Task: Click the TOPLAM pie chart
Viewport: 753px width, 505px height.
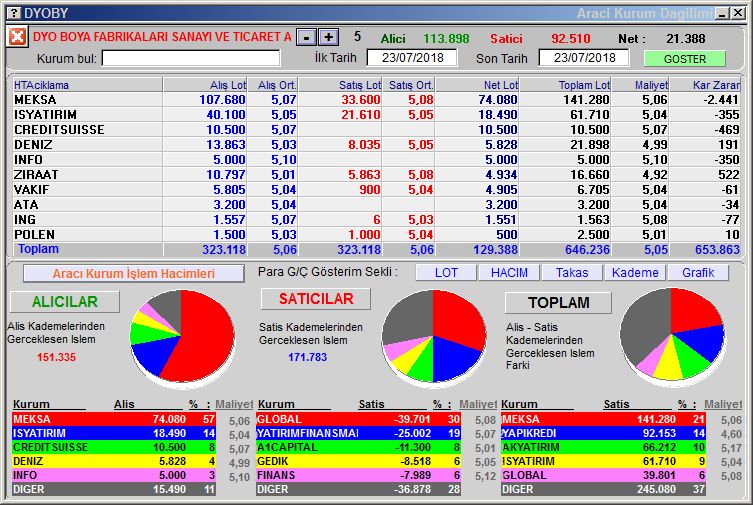Action: pos(672,335)
